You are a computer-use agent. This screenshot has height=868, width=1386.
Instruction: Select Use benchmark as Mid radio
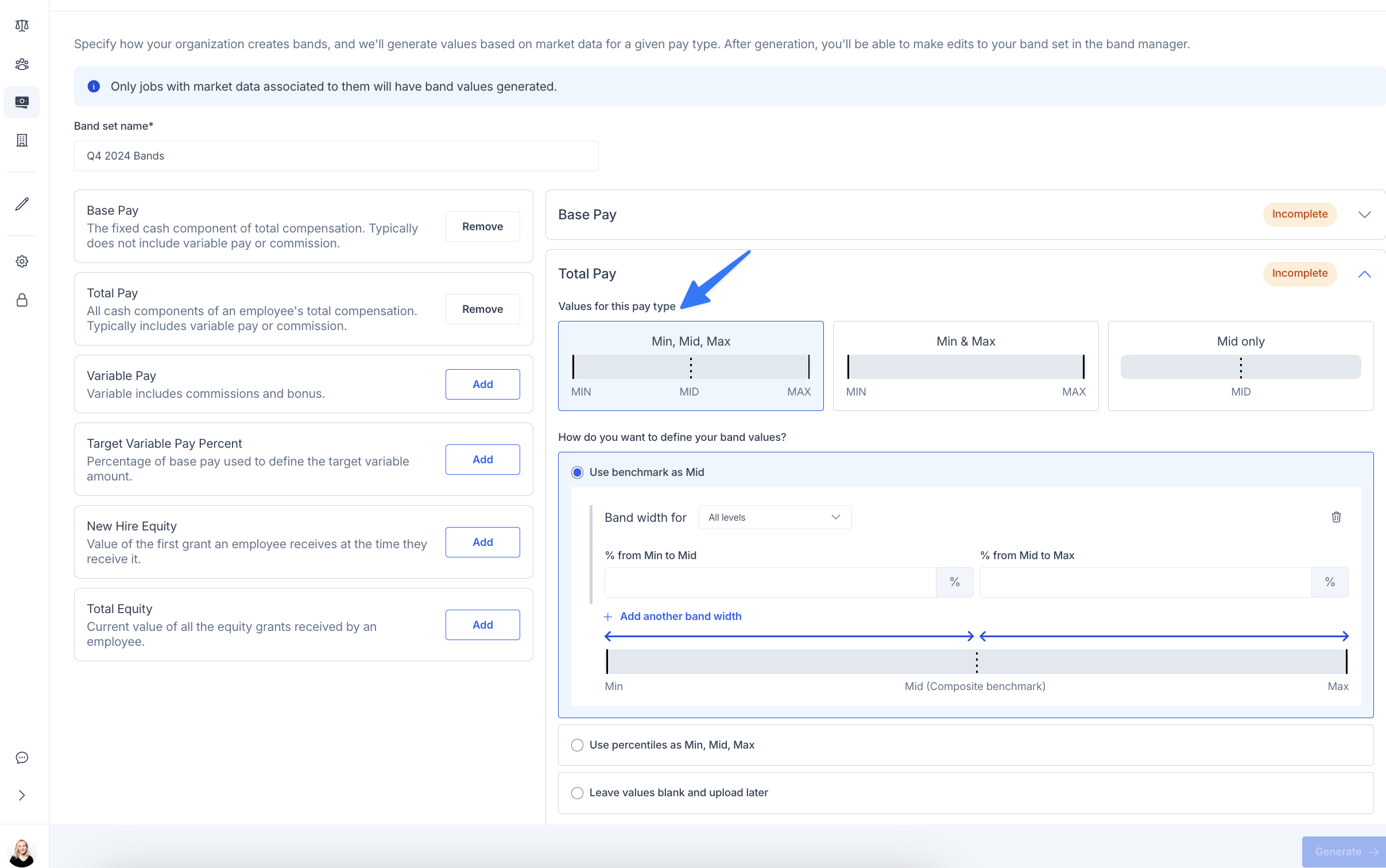click(577, 472)
